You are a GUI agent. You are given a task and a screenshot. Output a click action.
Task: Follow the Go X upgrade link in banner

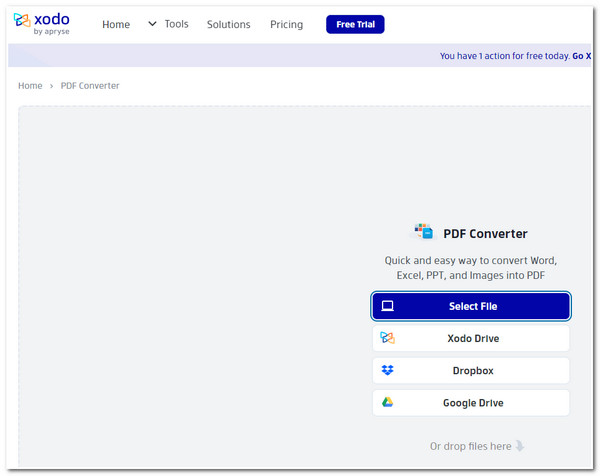coord(582,56)
